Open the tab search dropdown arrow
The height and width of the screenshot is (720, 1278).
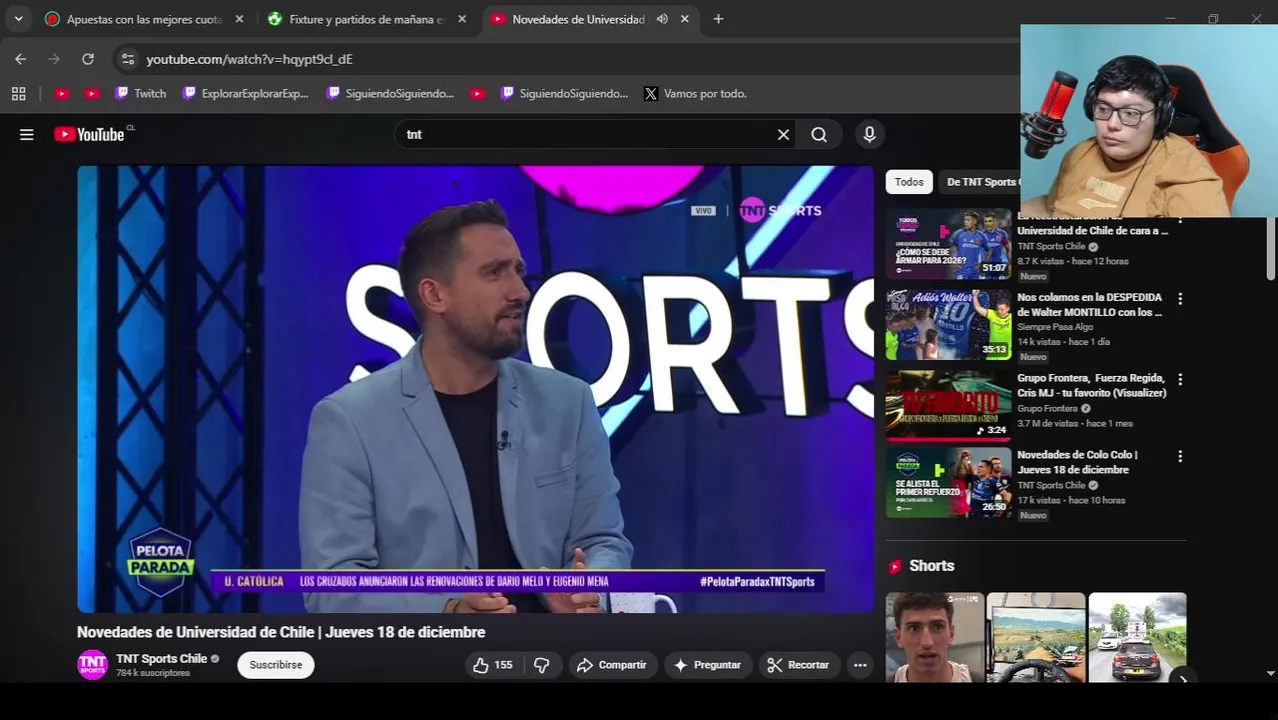click(18, 19)
